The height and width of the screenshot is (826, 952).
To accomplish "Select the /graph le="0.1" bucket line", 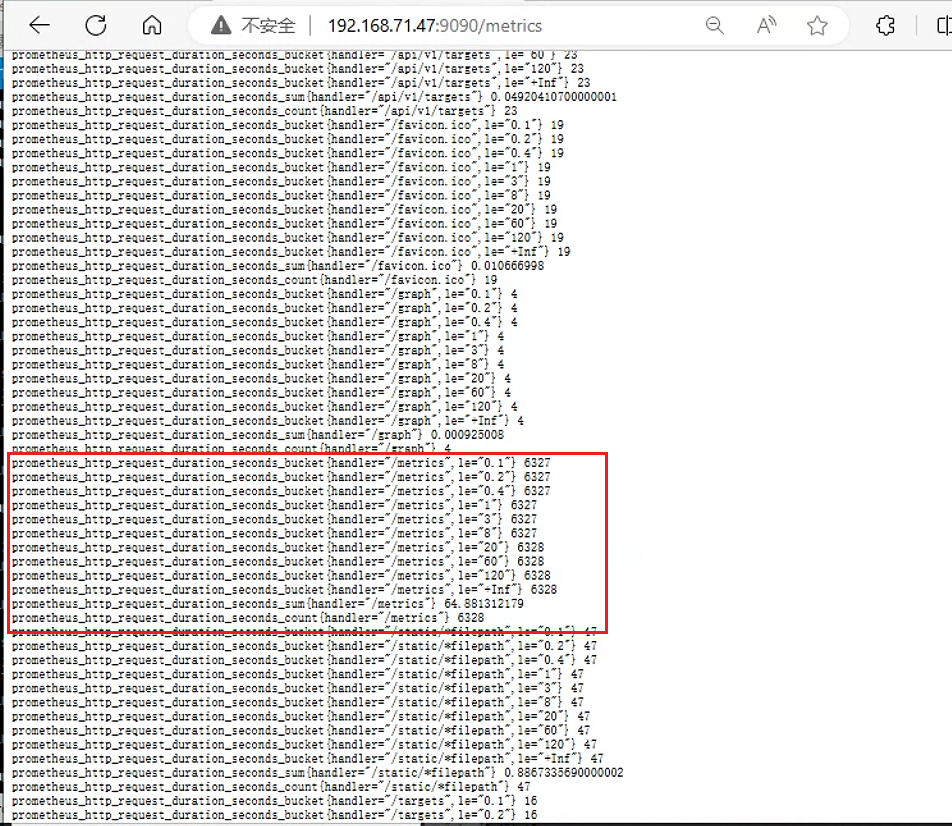I will click(264, 294).
